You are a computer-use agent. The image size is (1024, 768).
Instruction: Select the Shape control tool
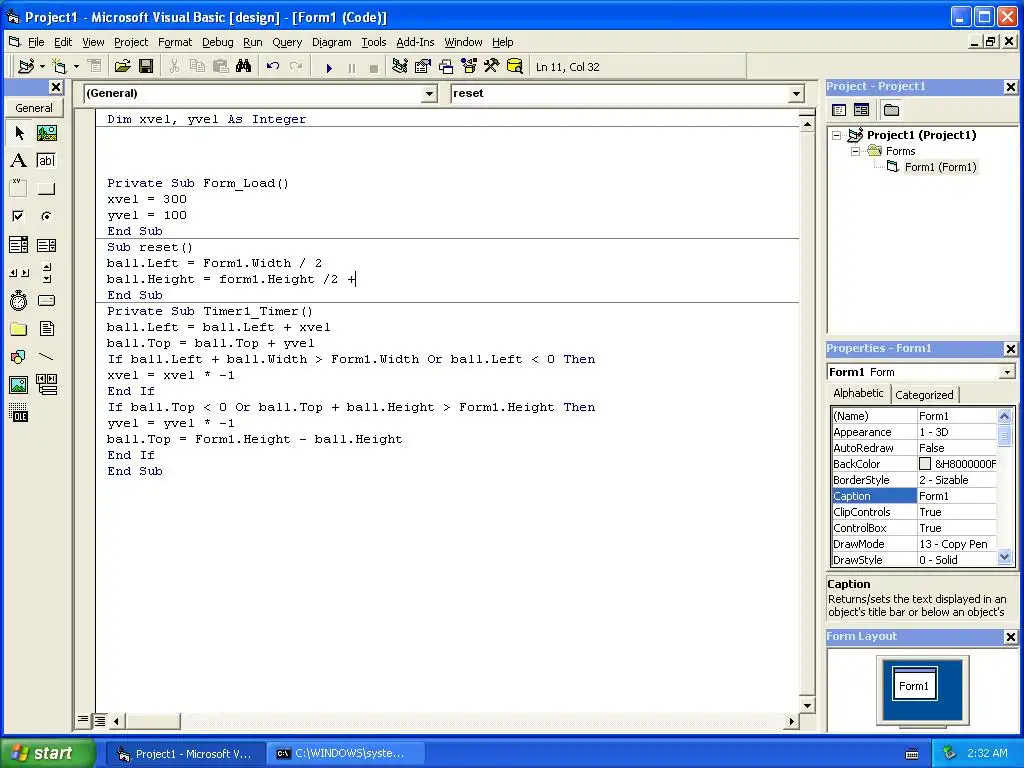pyautogui.click(x=19, y=357)
